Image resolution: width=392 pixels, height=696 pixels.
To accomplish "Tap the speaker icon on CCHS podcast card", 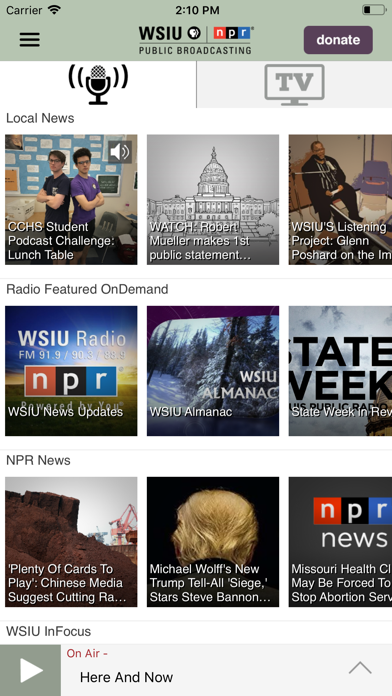I will click(x=120, y=152).
